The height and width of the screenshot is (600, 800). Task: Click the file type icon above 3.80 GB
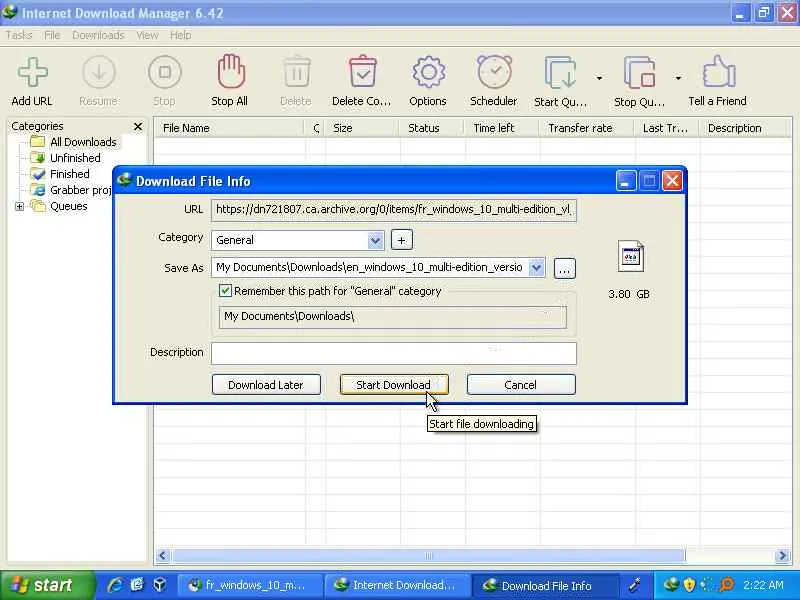pyautogui.click(x=631, y=257)
